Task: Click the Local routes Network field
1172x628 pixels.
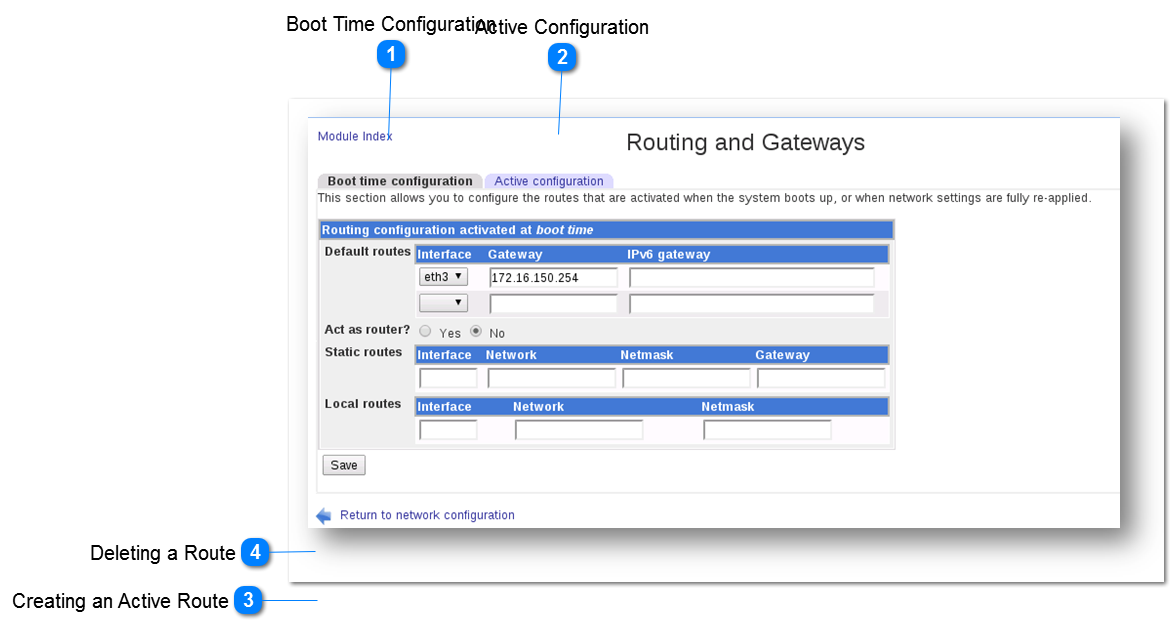Action: click(579, 430)
